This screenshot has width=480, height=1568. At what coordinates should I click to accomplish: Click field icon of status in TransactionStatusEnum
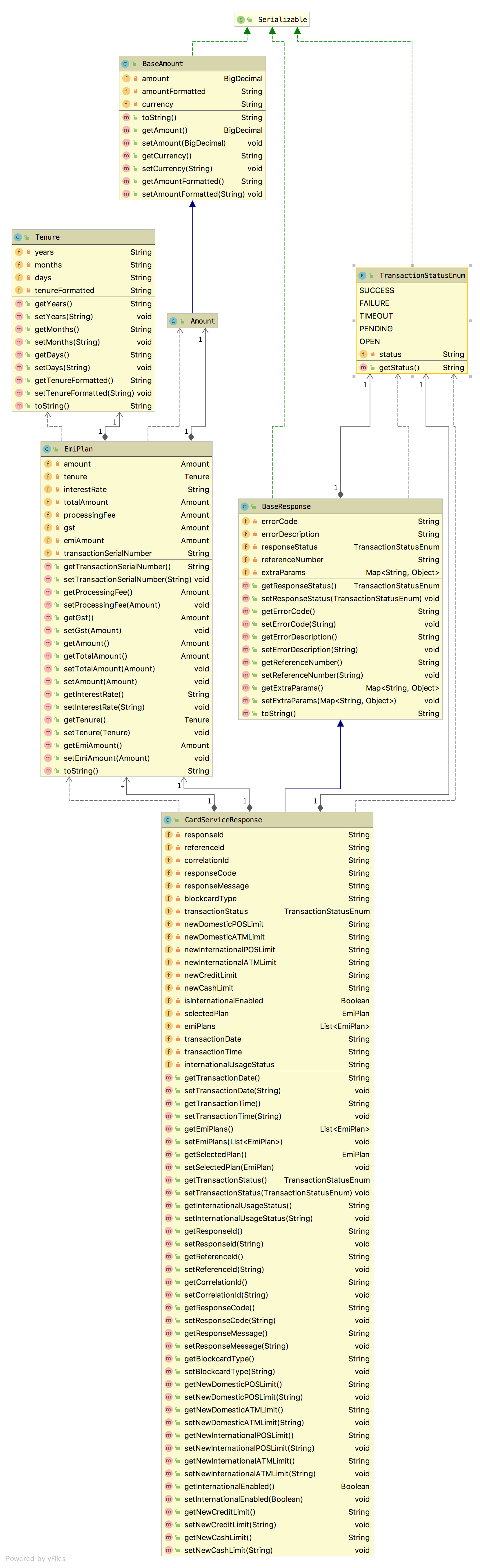(364, 354)
